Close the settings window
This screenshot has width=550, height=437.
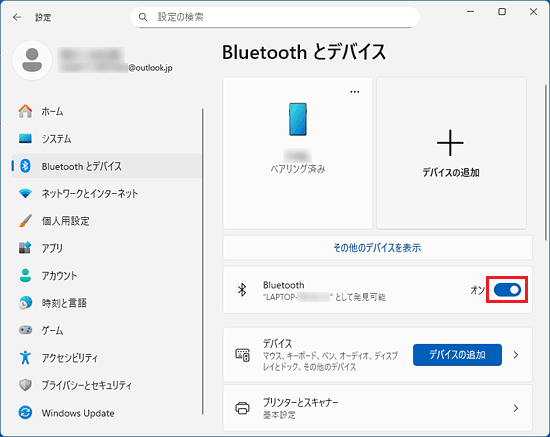533,12
